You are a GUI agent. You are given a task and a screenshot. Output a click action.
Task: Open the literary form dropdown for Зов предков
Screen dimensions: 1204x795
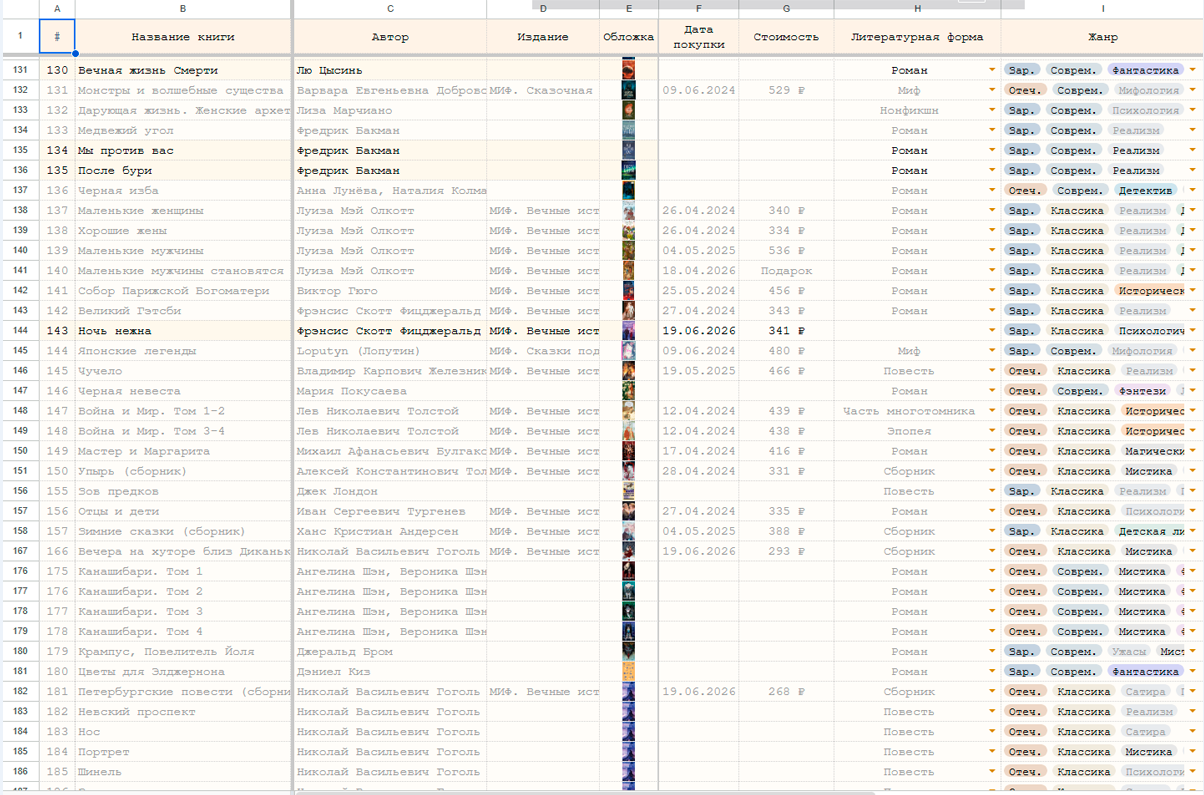point(992,491)
